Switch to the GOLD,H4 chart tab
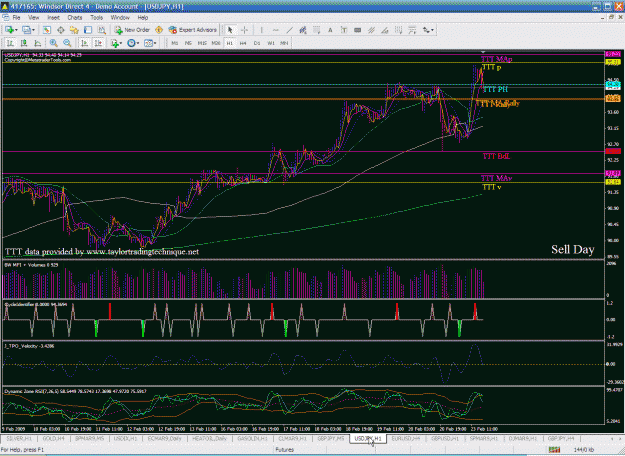Viewport: 625px width, 456px height. (x=53, y=438)
